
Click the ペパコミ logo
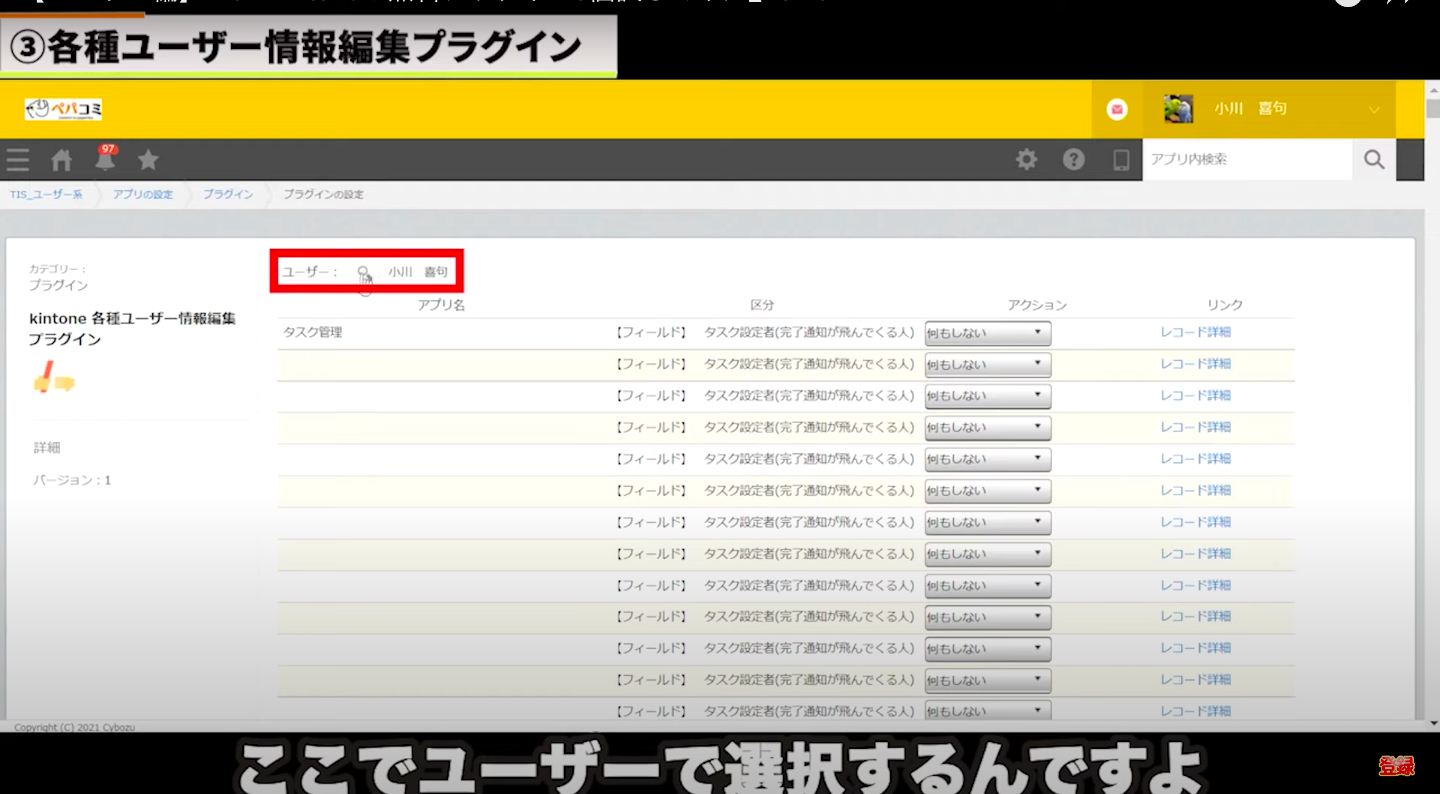(63, 109)
